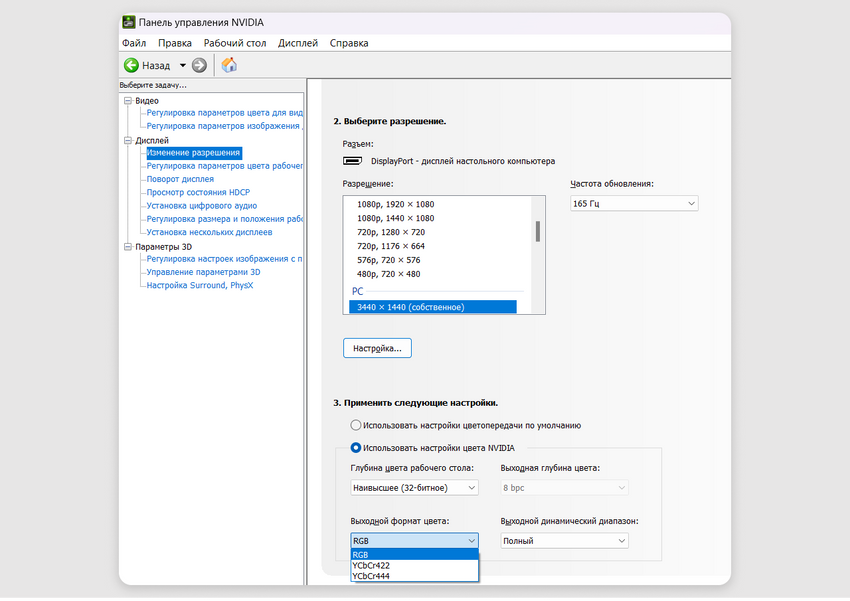Open Установка нескольких дисплеев

coord(209,232)
